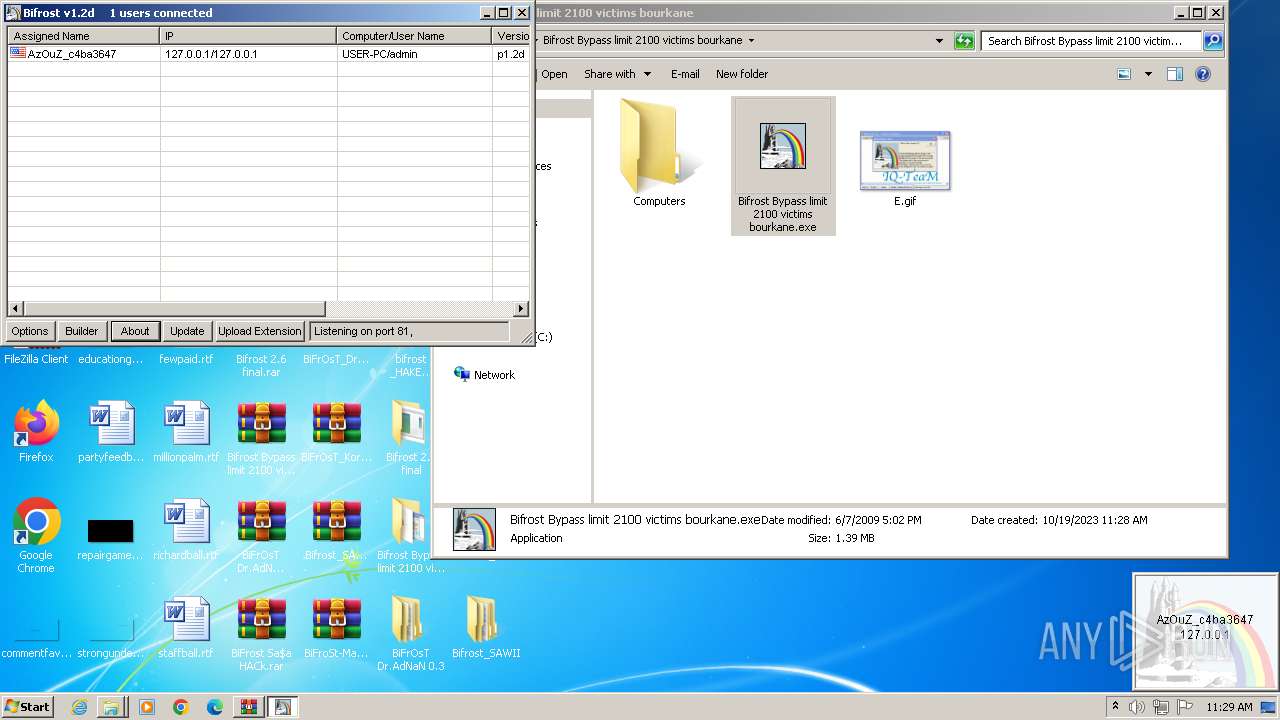
Task: Select millionpalm.rtf on desktop
Action: (186, 432)
